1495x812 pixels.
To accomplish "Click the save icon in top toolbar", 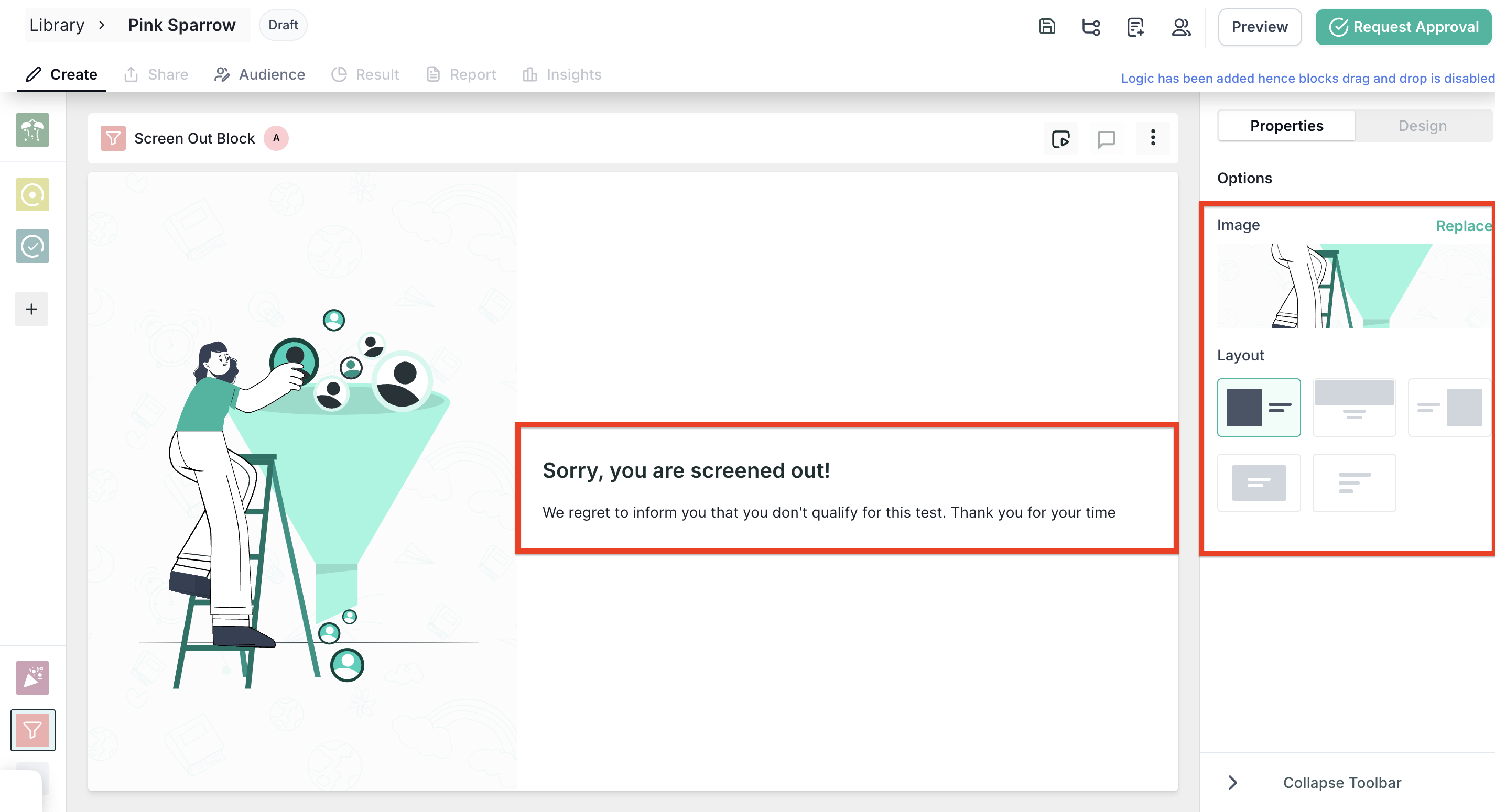I will pyautogui.click(x=1047, y=27).
